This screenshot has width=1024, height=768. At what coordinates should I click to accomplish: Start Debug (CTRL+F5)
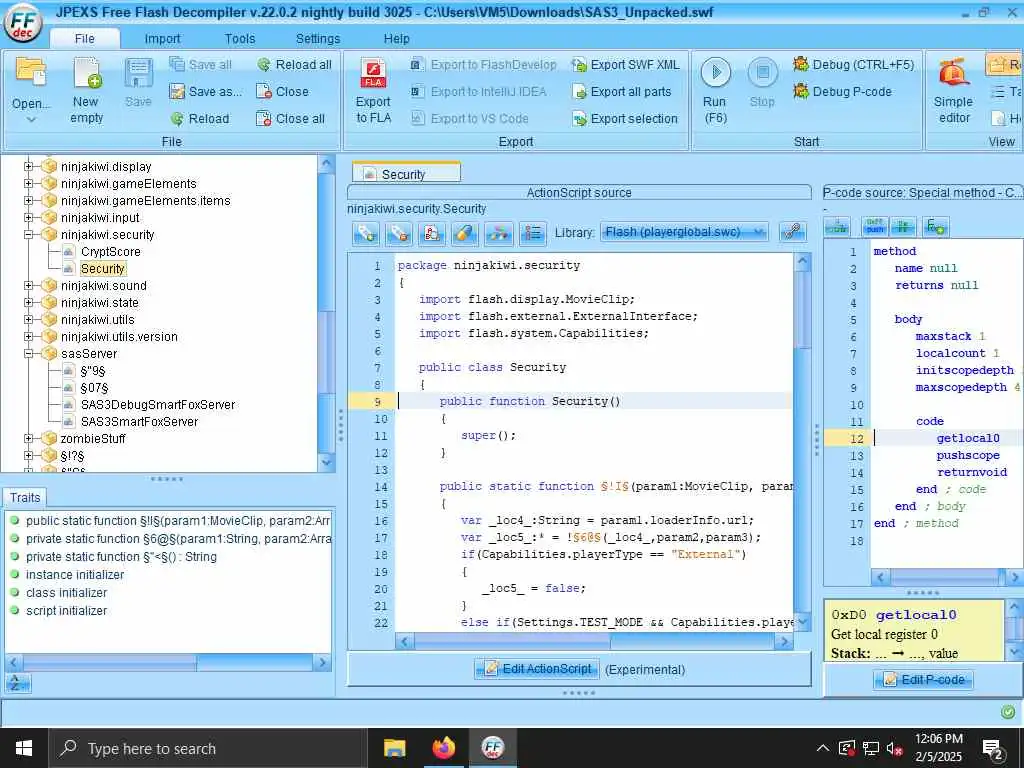[854, 65]
